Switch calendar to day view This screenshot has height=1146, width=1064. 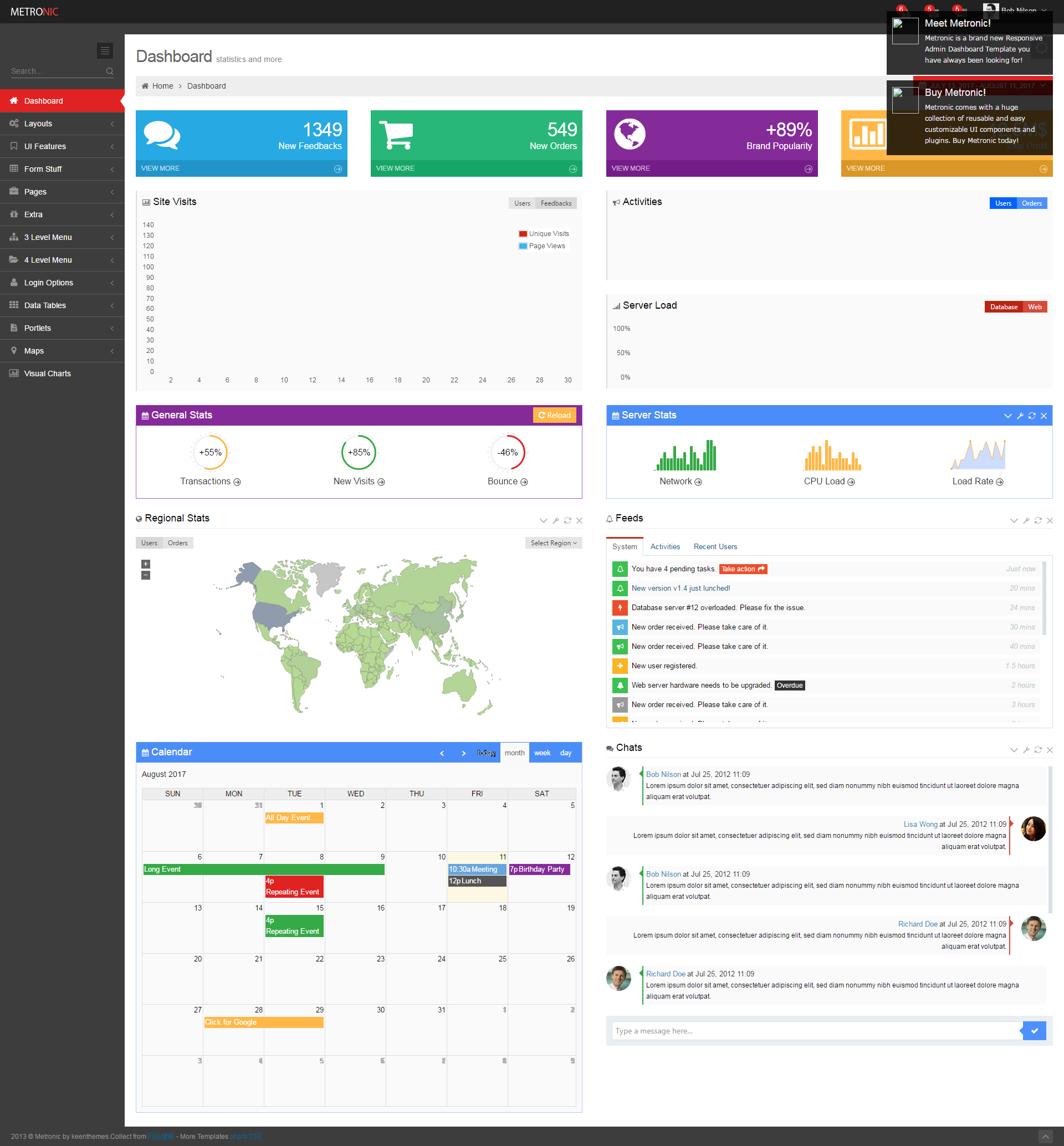click(566, 753)
